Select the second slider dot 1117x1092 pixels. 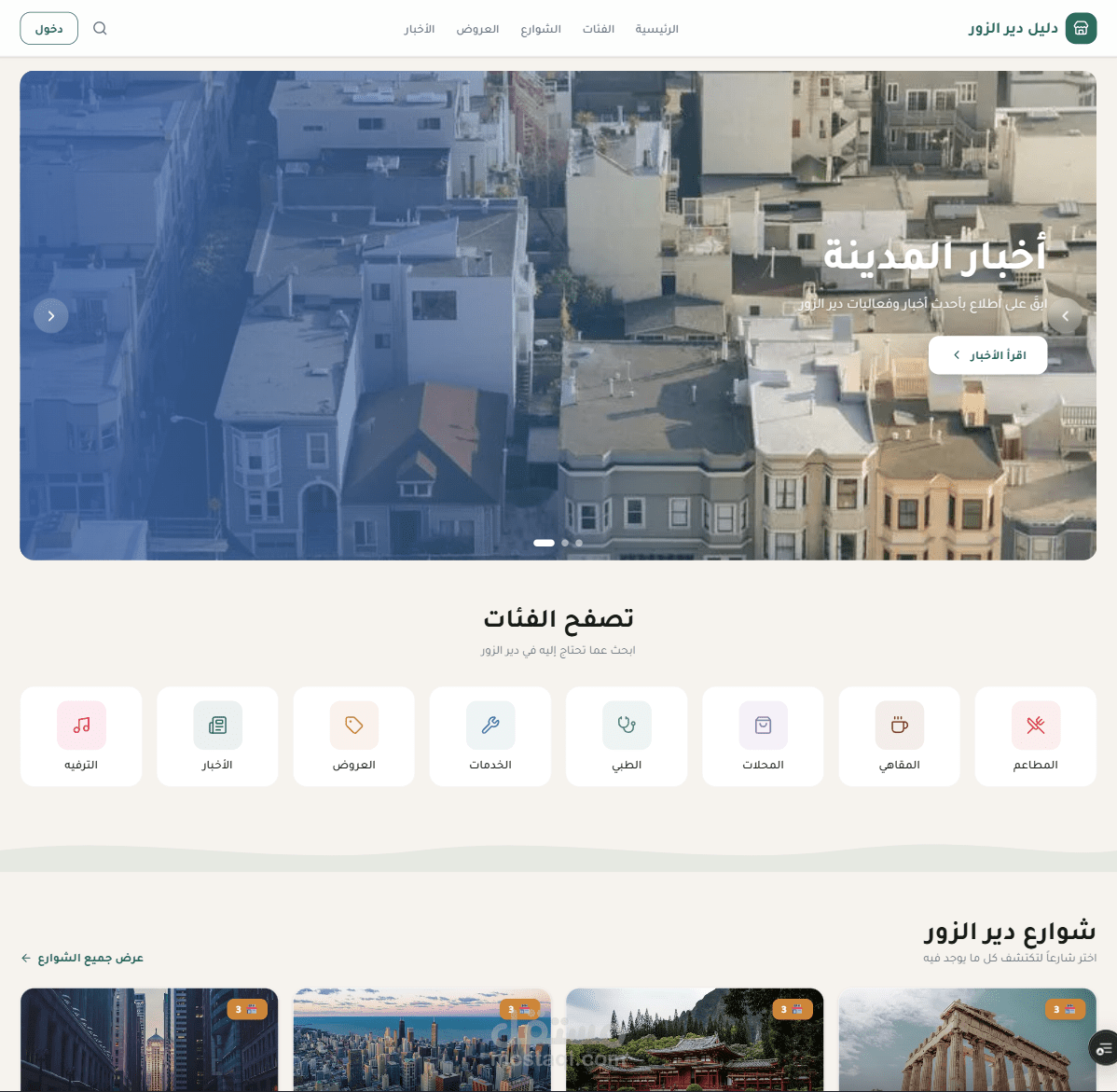(565, 543)
